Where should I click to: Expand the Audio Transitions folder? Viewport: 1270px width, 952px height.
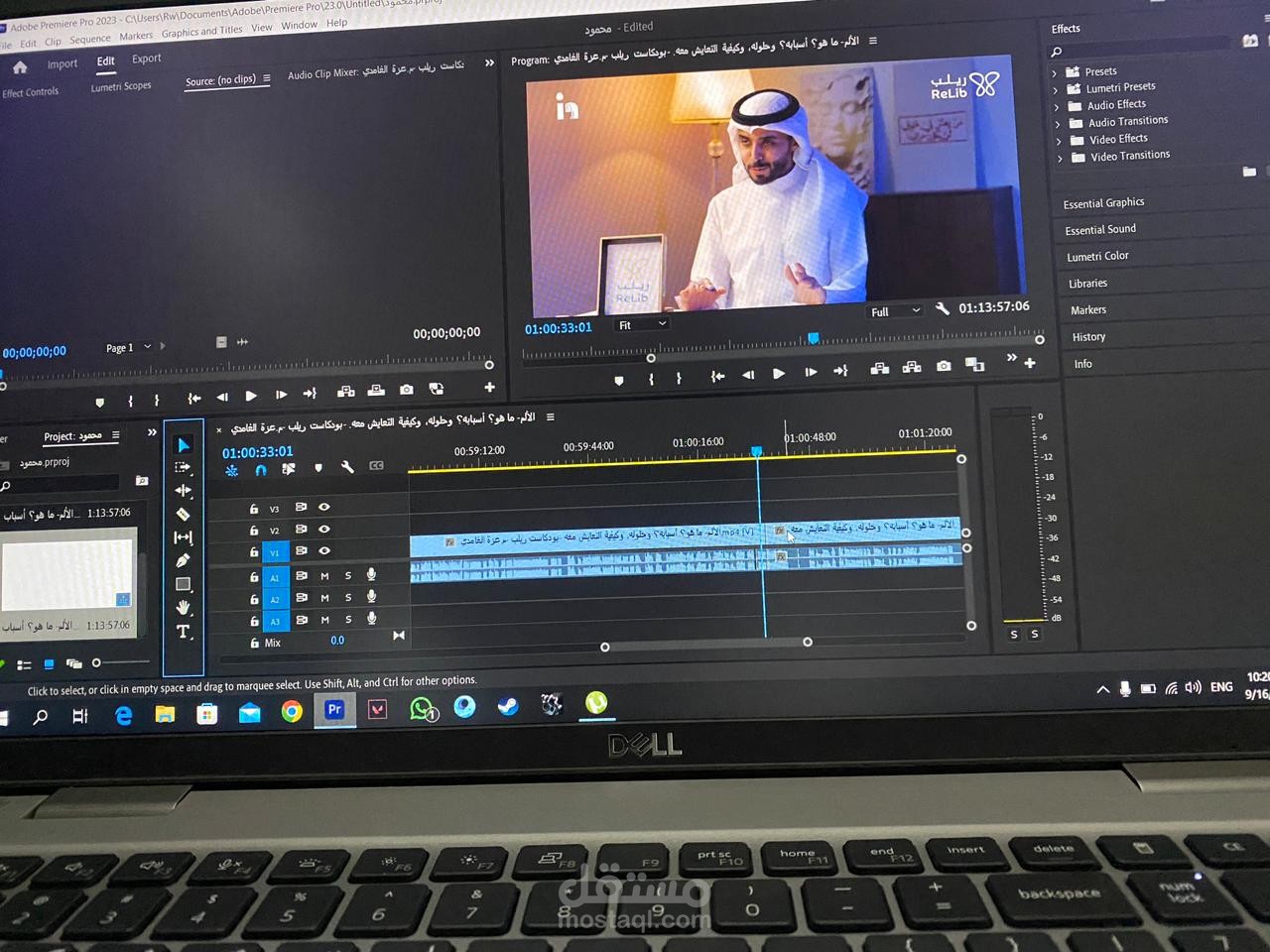click(x=1058, y=124)
